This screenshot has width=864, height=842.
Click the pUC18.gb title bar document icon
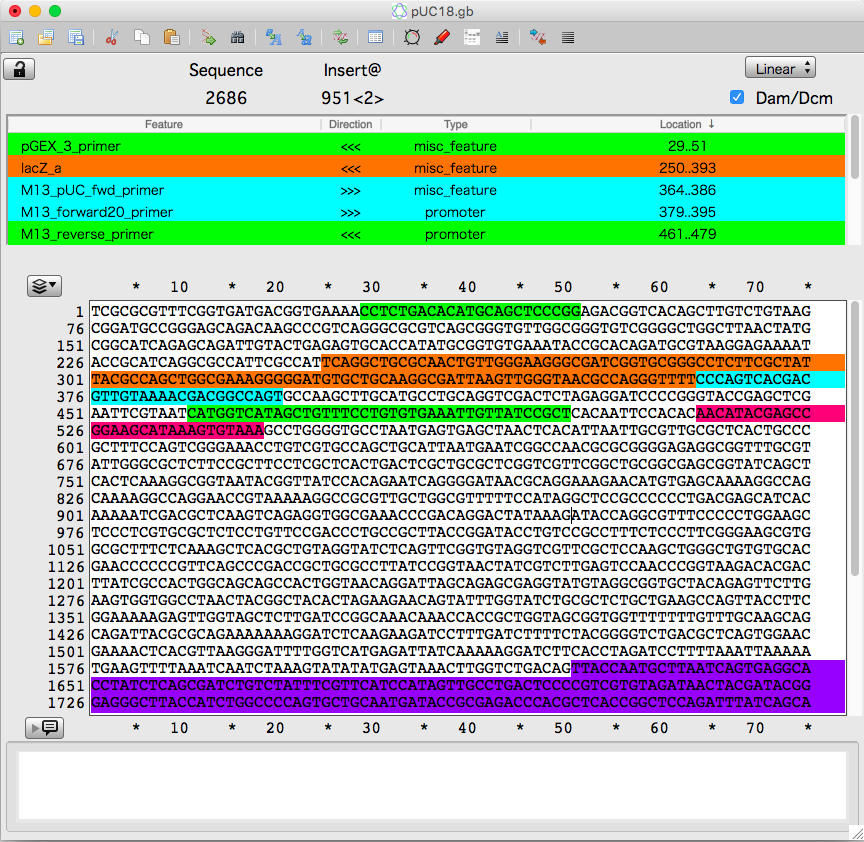click(x=399, y=11)
